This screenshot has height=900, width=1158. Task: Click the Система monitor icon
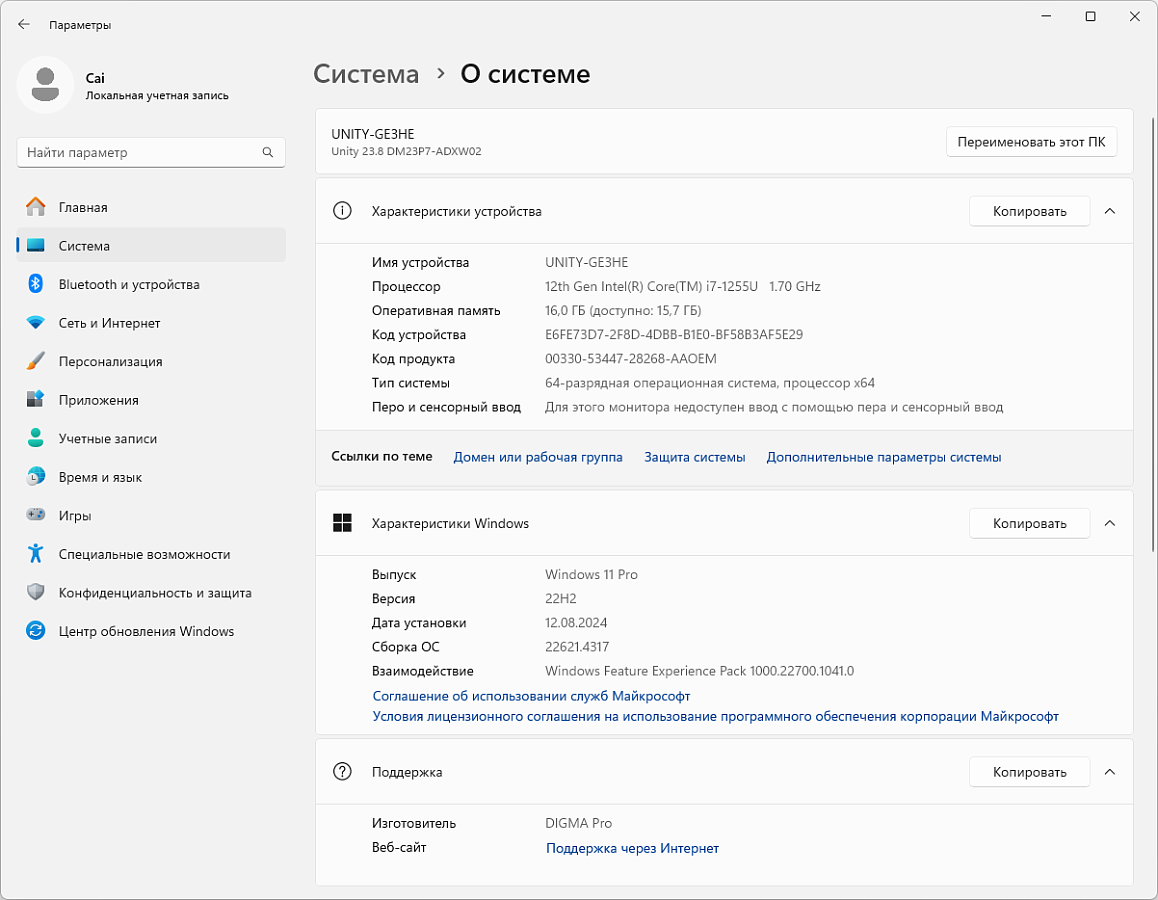(35, 246)
